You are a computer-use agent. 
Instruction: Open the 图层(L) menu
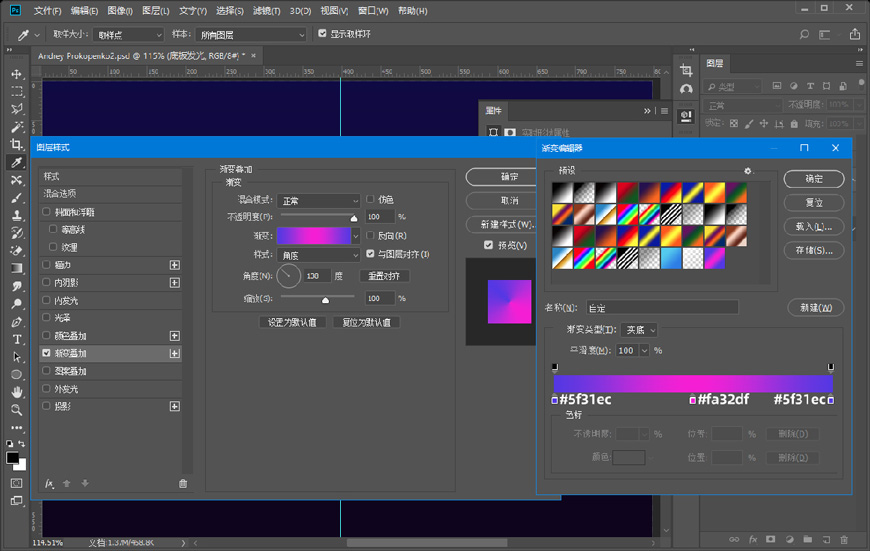click(156, 11)
